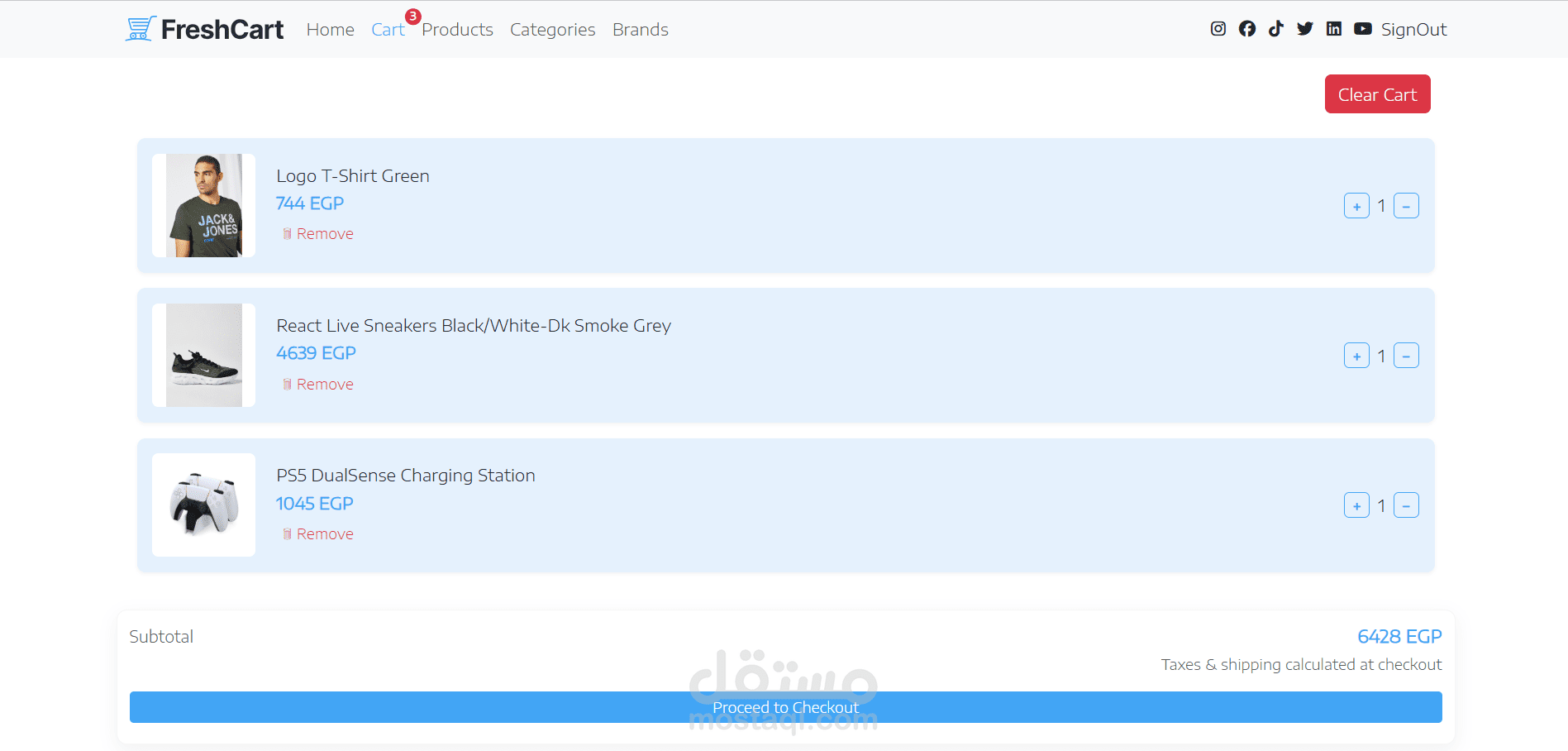Open the React Live Sneakers product image
The image size is (1568, 751).
pos(203,355)
